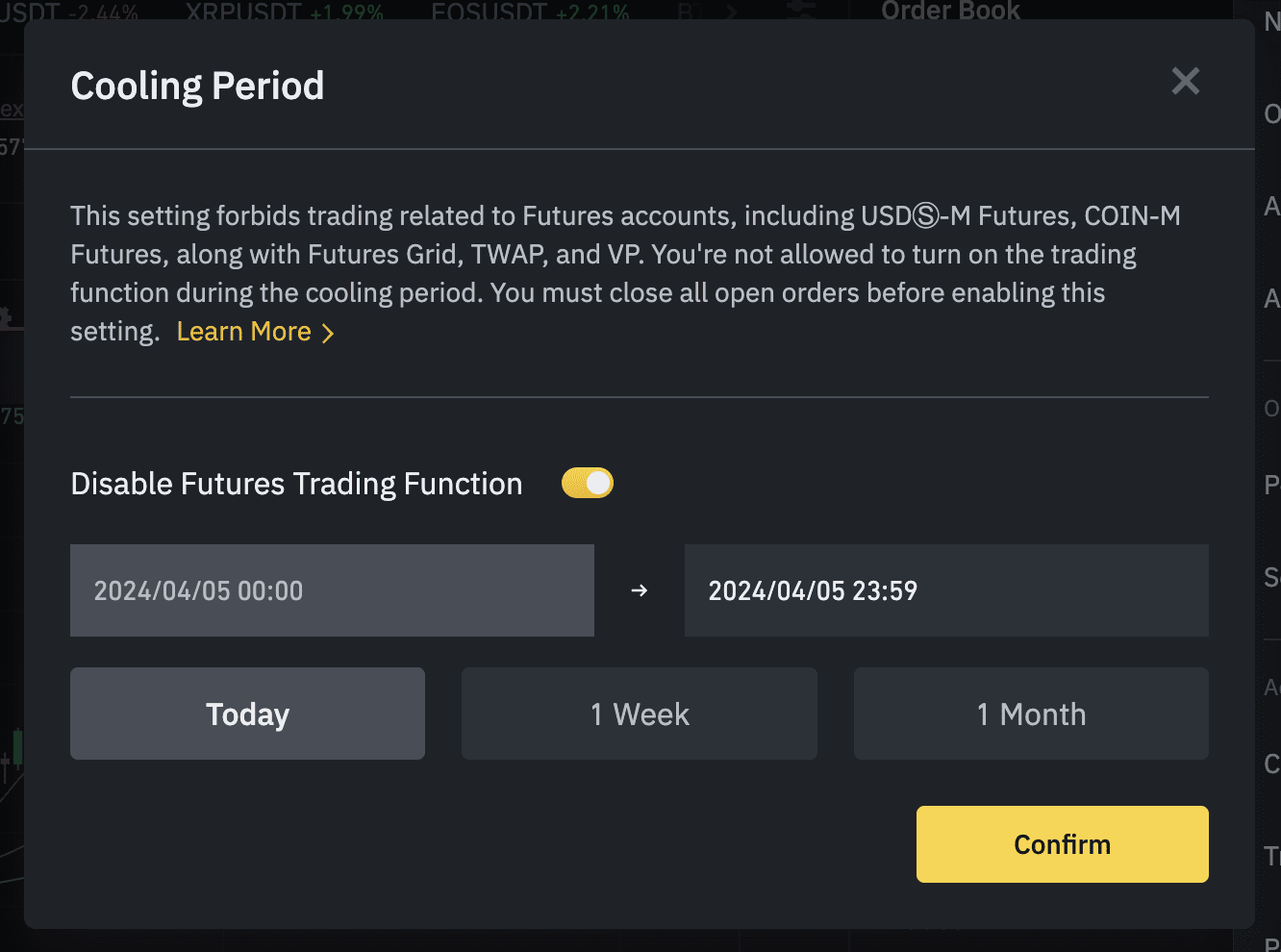
Task: Click the yellow arrow next to Learn More
Action: 328,332
